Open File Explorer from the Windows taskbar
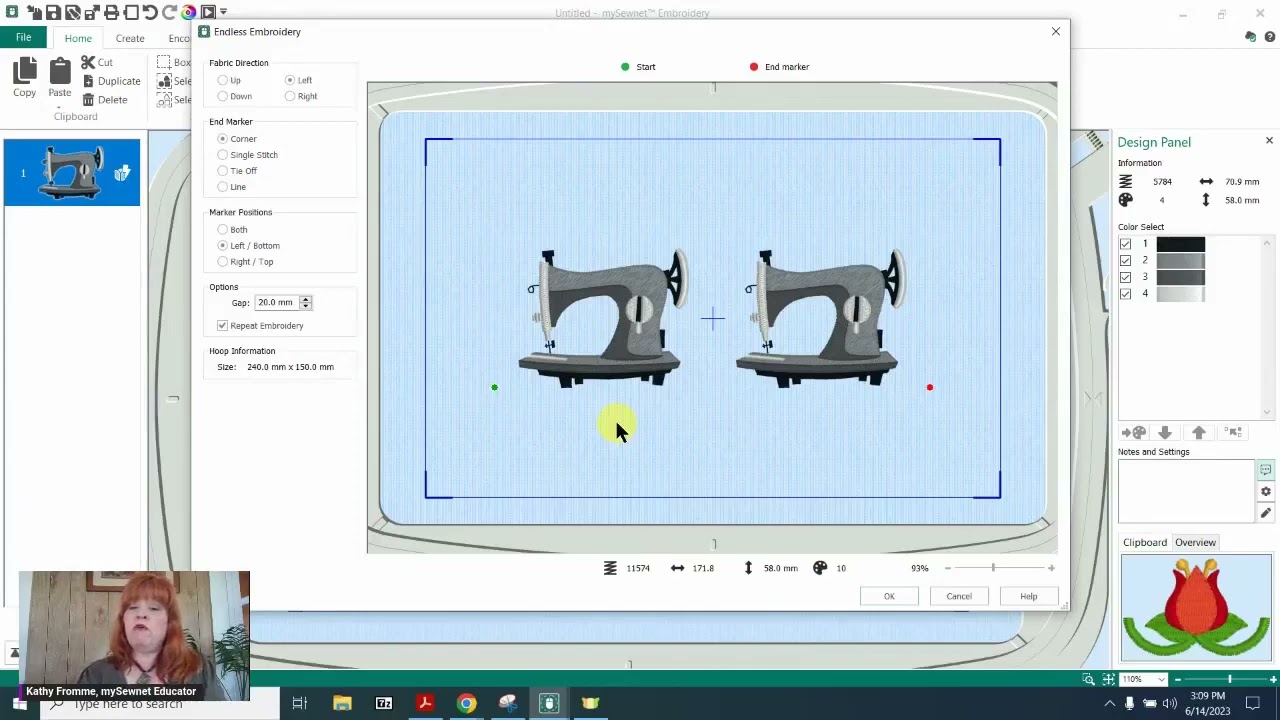 point(342,704)
